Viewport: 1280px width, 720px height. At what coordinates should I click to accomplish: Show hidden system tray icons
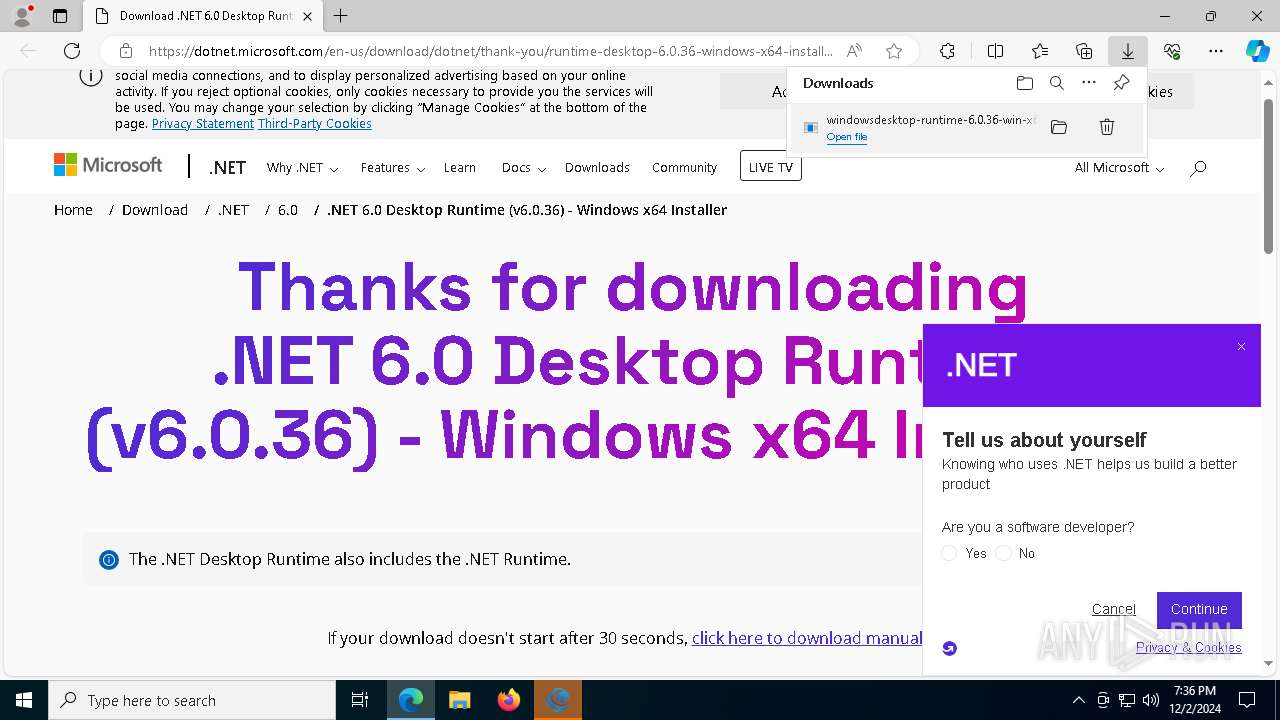coord(1078,700)
